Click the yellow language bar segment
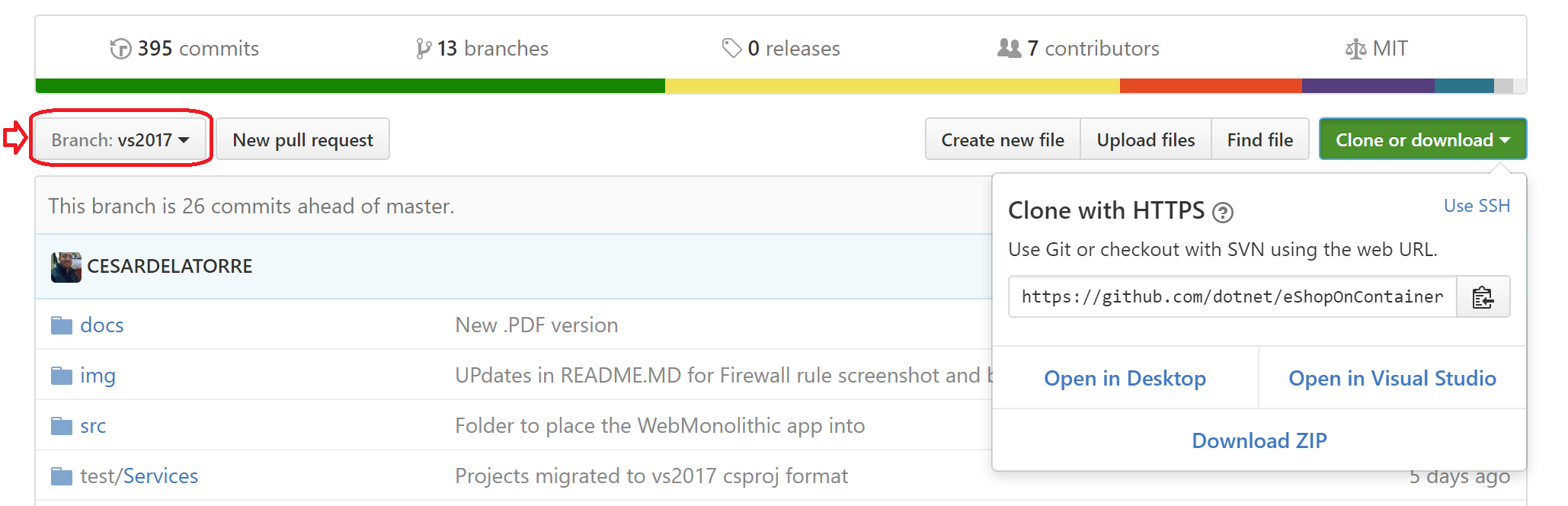The image size is (1568, 506). click(891, 85)
